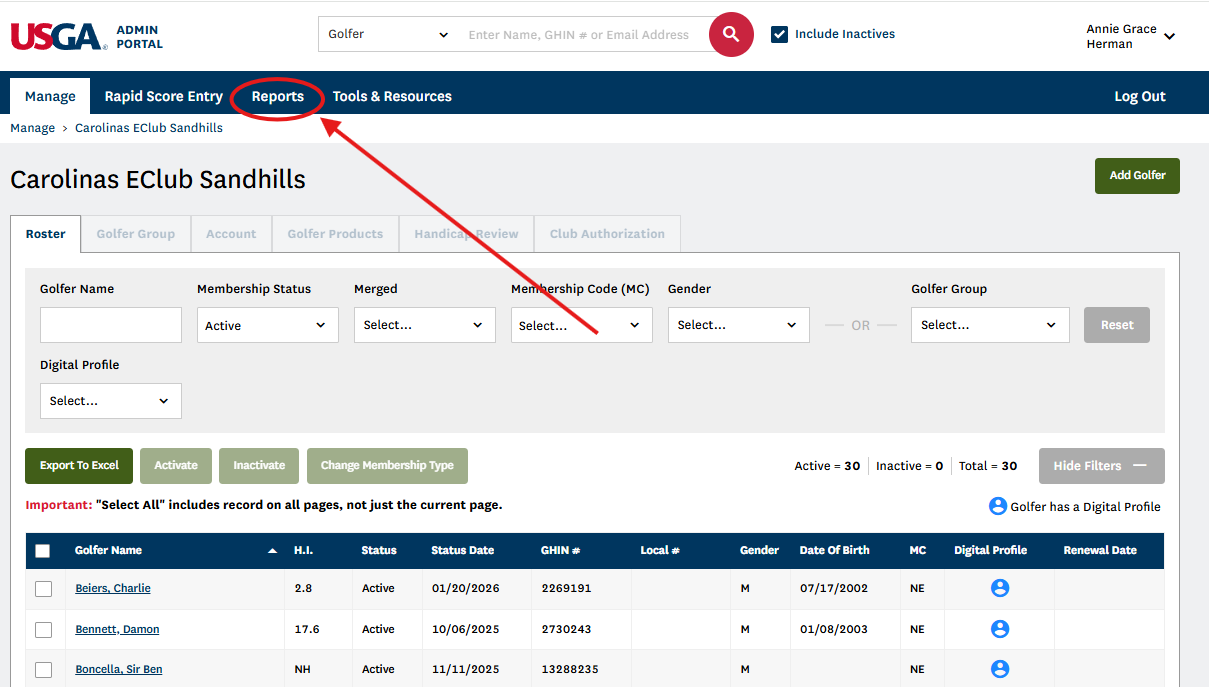Viewport: 1209px width, 687px height.
Task: Tick the select-all checkbox in table header
Action: (43, 551)
